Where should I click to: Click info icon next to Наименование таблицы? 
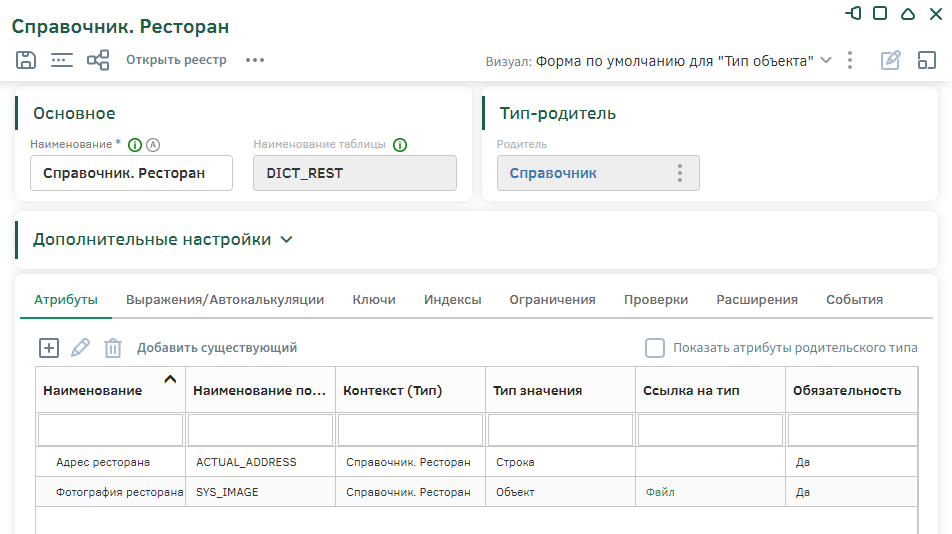(400, 144)
